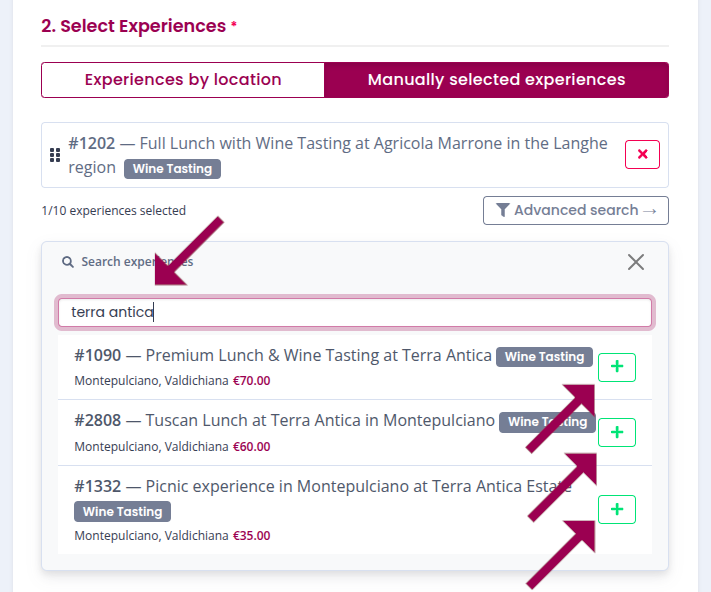This screenshot has height=592, width=711.
Task: Open Advanced search
Action: [x=576, y=211]
